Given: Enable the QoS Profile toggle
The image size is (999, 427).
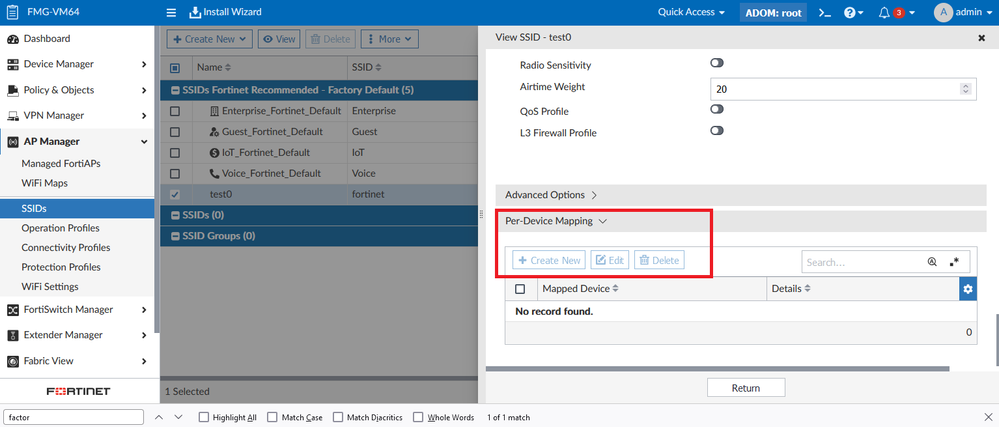Looking at the screenshot, I should pos(717,109).
